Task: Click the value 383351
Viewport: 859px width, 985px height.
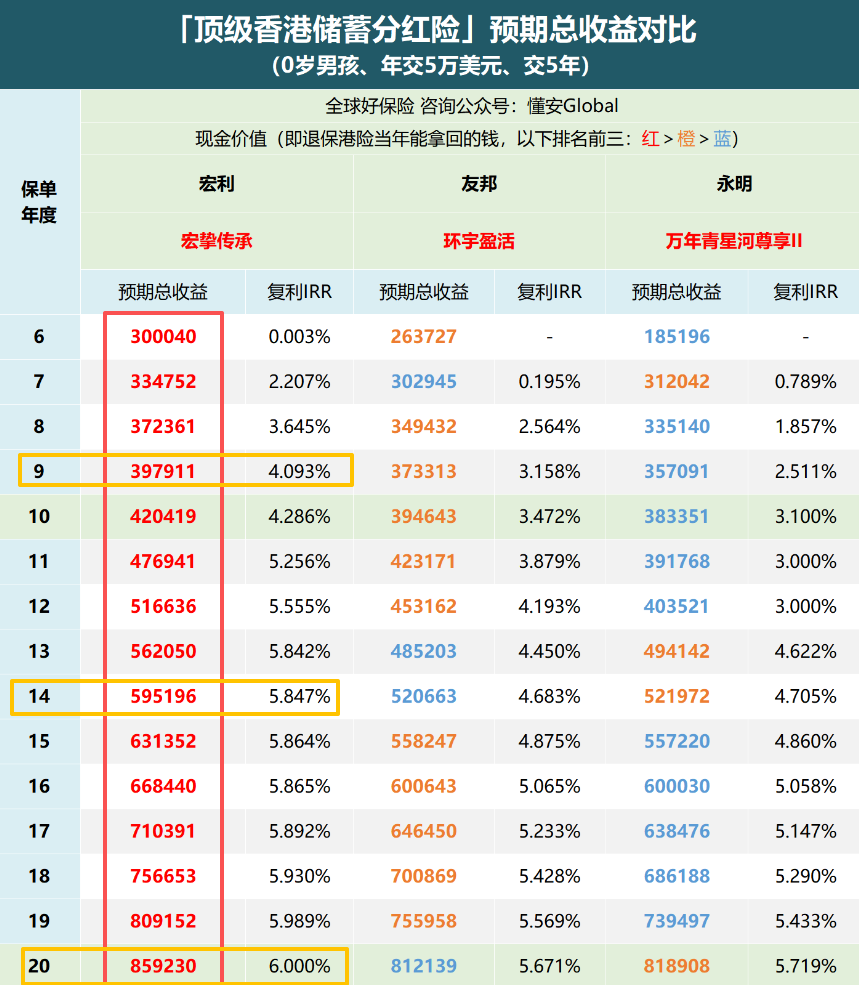Action: coord(677,516)
